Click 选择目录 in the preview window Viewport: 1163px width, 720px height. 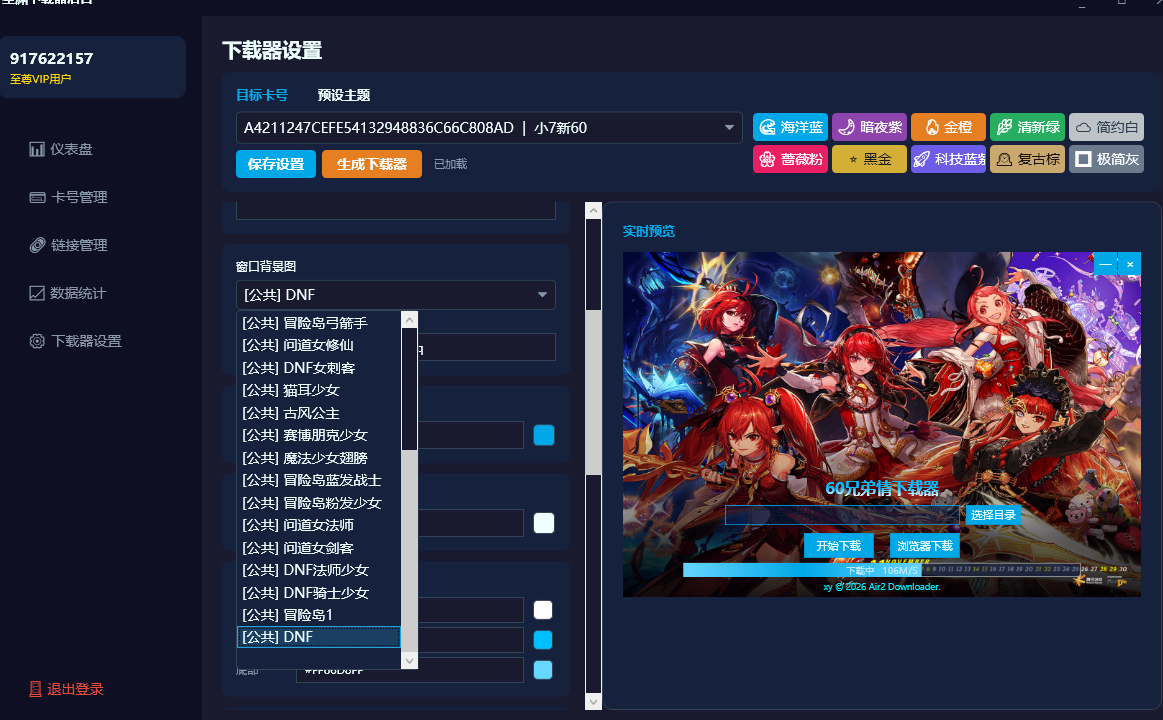(992, 515)
